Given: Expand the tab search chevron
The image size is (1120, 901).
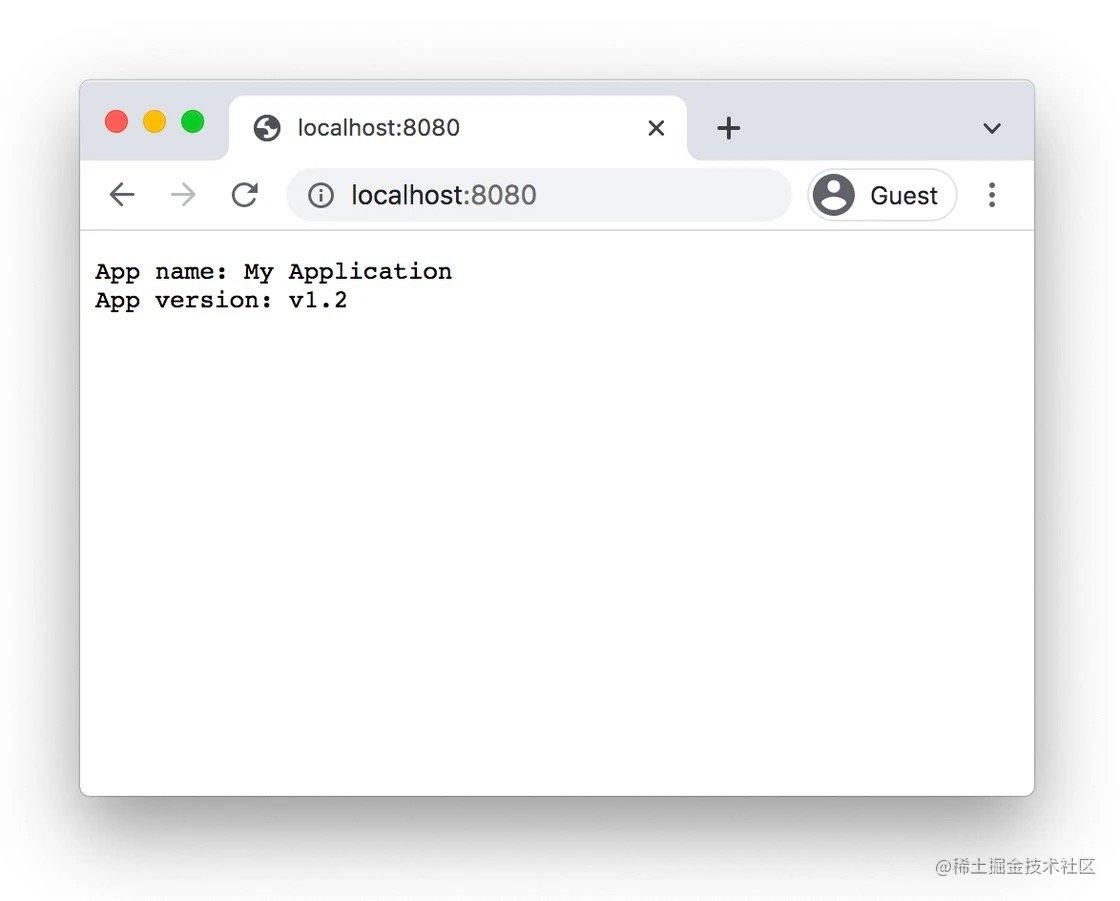Looking at the screenshot, I should pyautogui.click(x=991, y=129).
